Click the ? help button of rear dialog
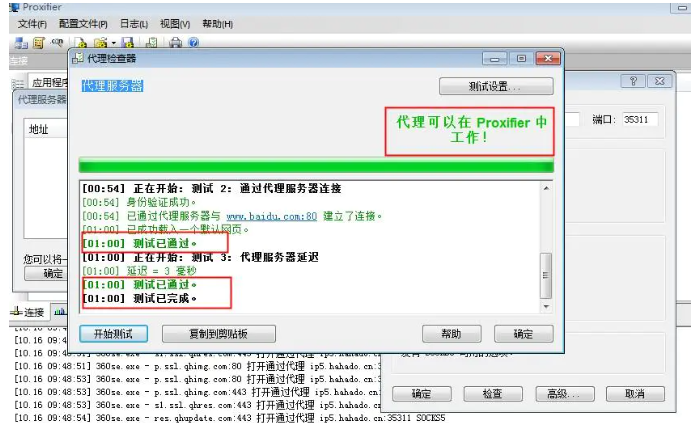This screenshot has width=696, height=423. [633, 81]
